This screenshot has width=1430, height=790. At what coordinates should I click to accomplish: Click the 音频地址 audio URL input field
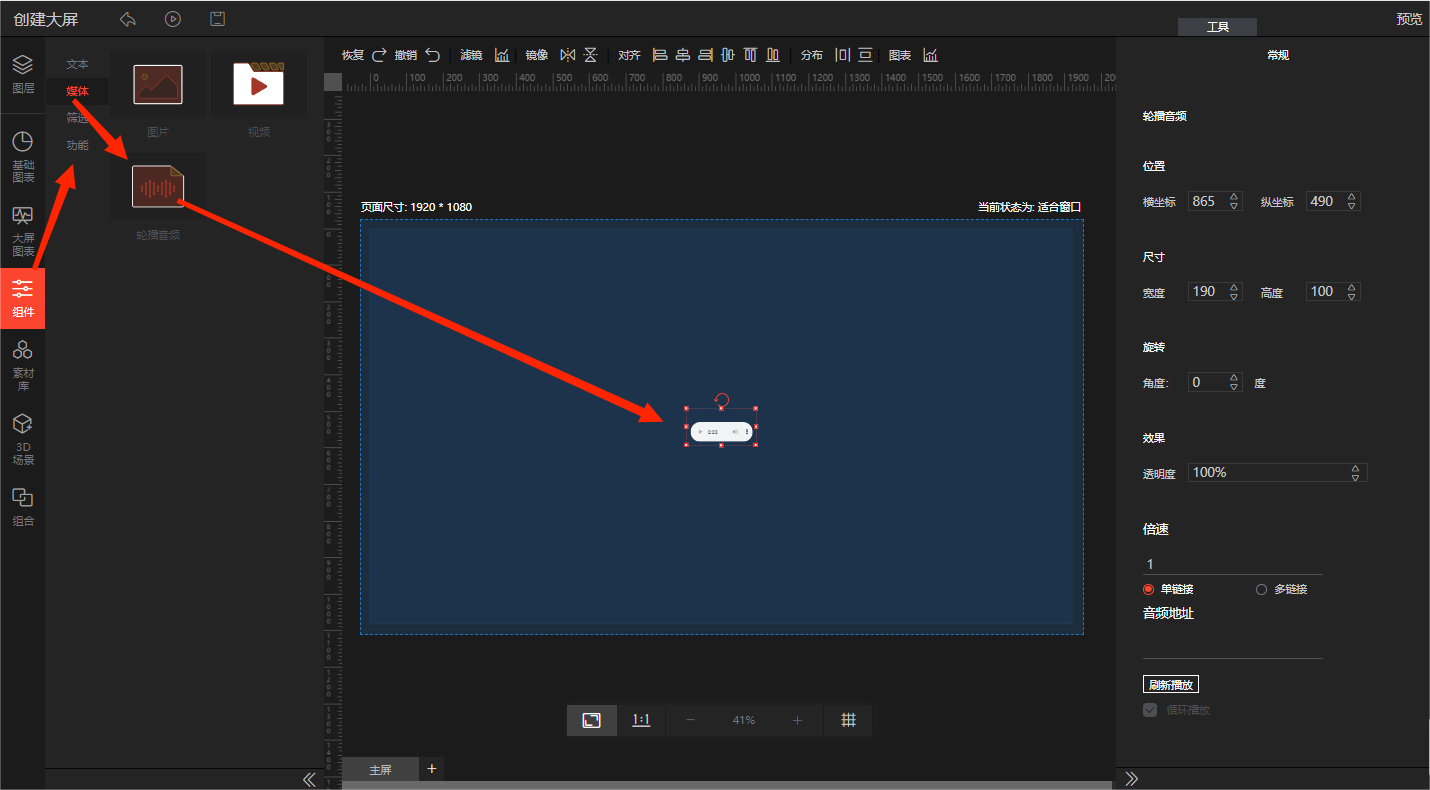[x=1232, y=646]
